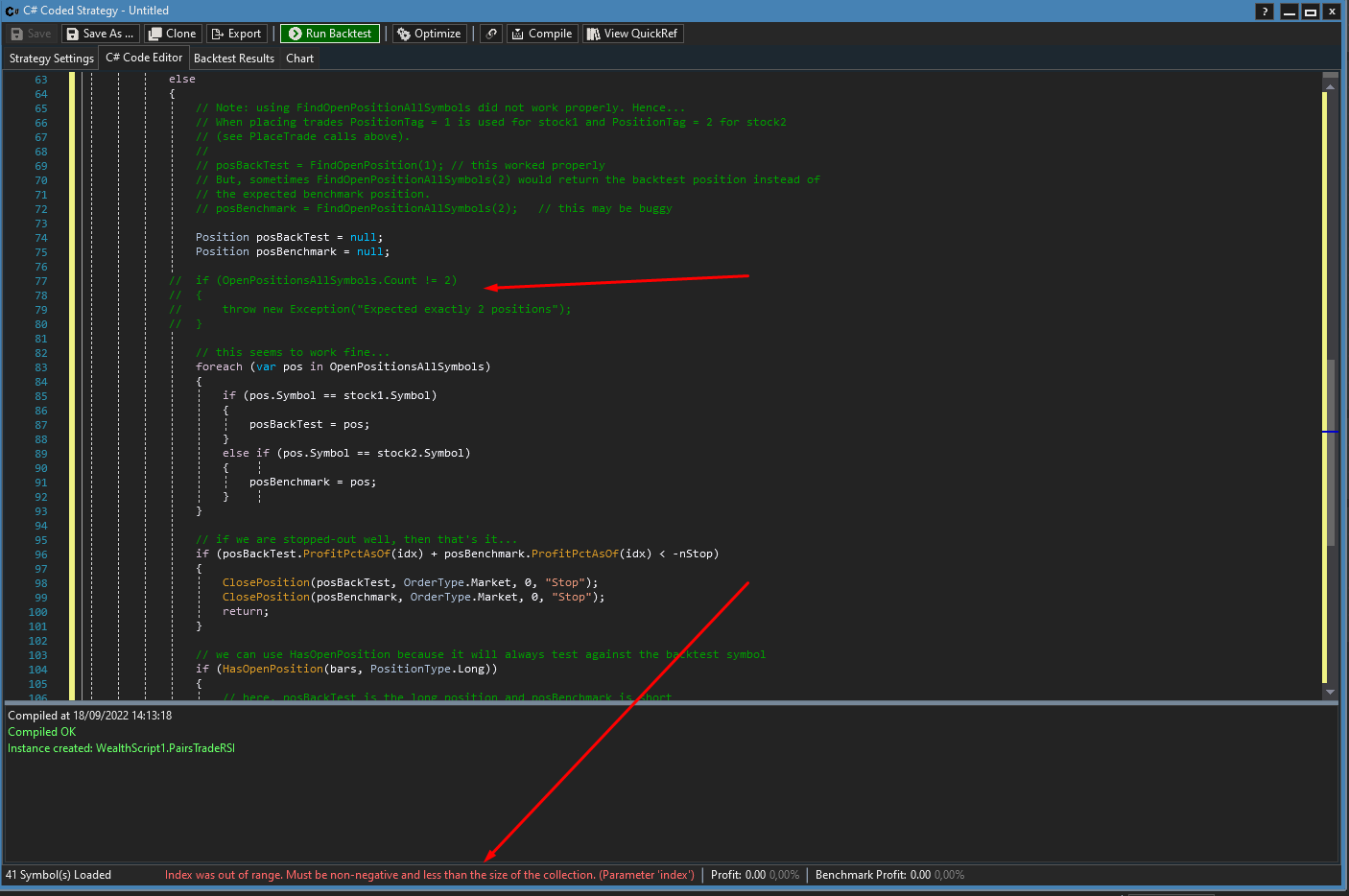Compile the C# strategy code
The height and width of the screenshot is (896, 1349).
point(541,34)
